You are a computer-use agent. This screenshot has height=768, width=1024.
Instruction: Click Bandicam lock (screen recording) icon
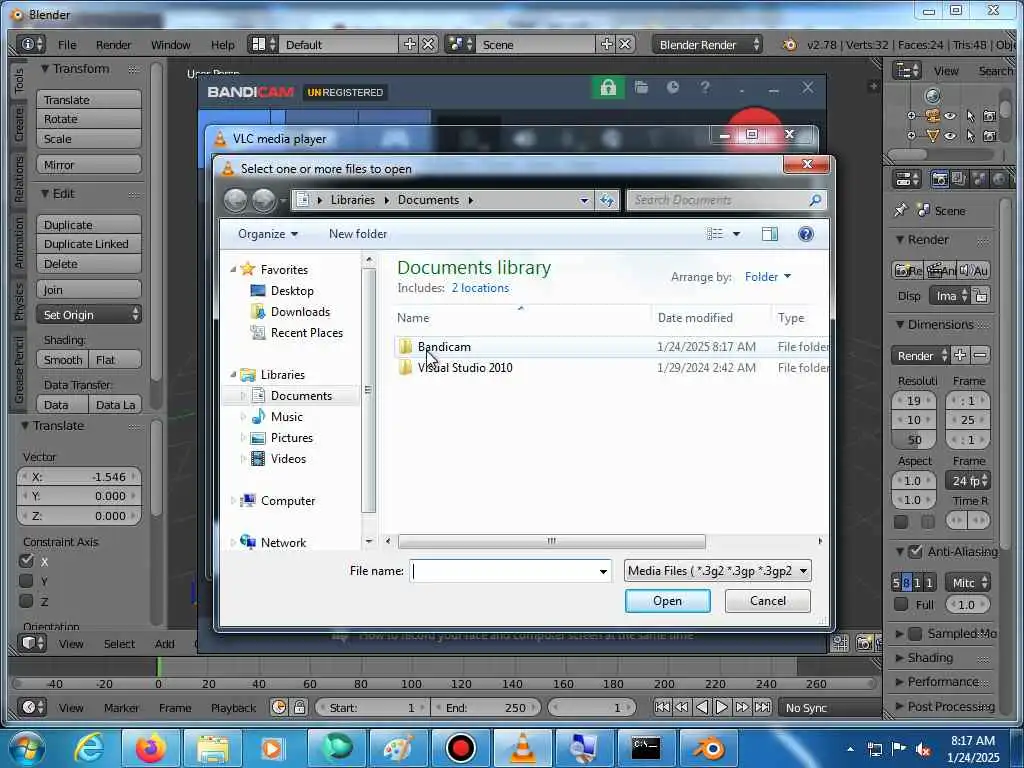click(x=607, y=88)
